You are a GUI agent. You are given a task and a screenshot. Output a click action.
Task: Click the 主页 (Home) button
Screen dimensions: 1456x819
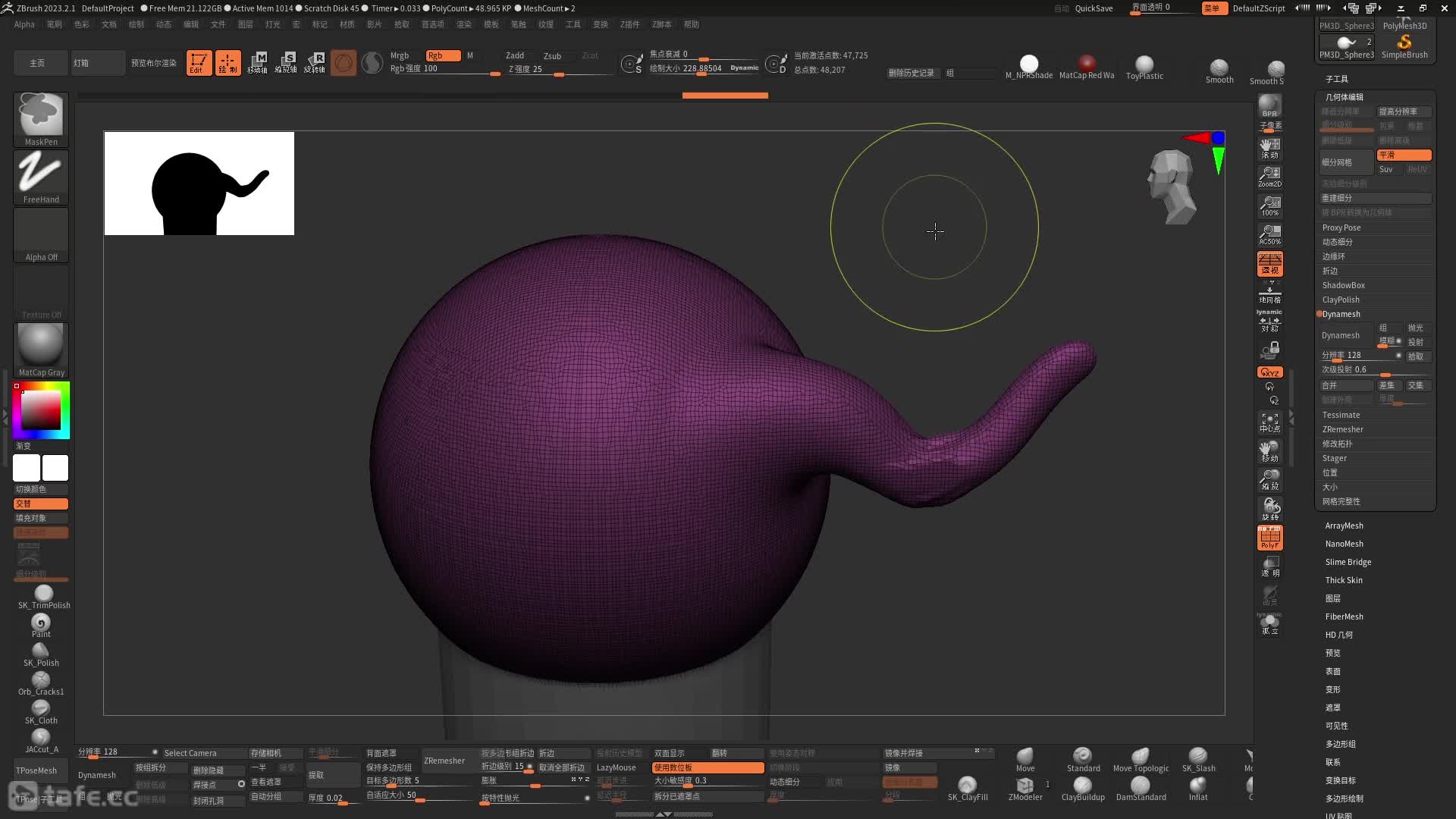tap(37, 63)
